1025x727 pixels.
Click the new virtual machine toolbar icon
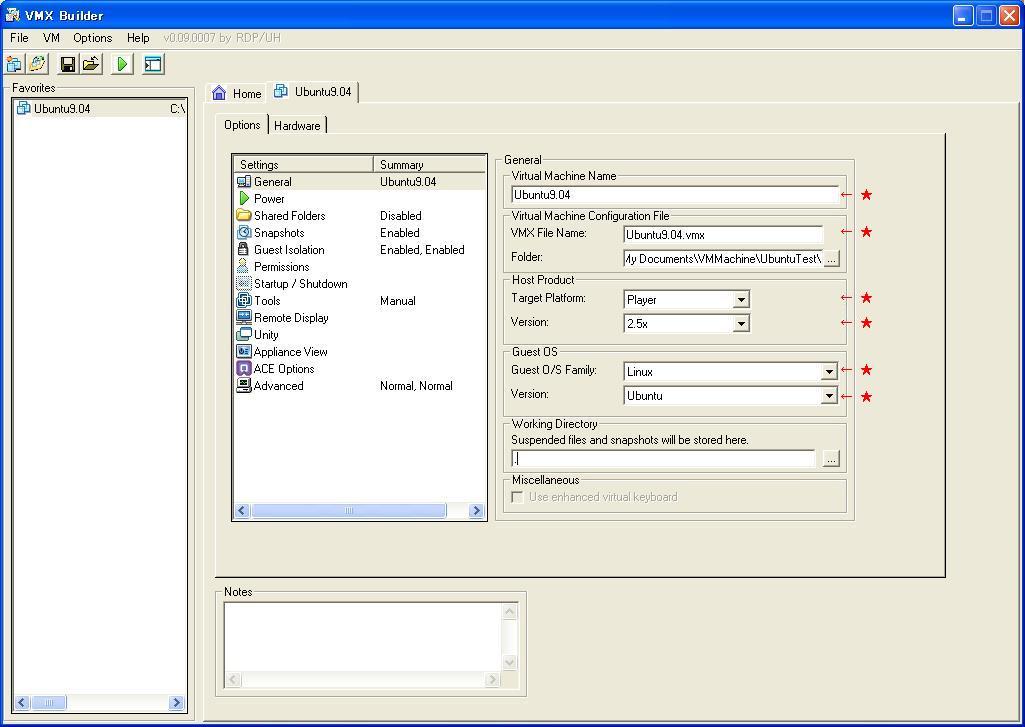tap(14, 64)
